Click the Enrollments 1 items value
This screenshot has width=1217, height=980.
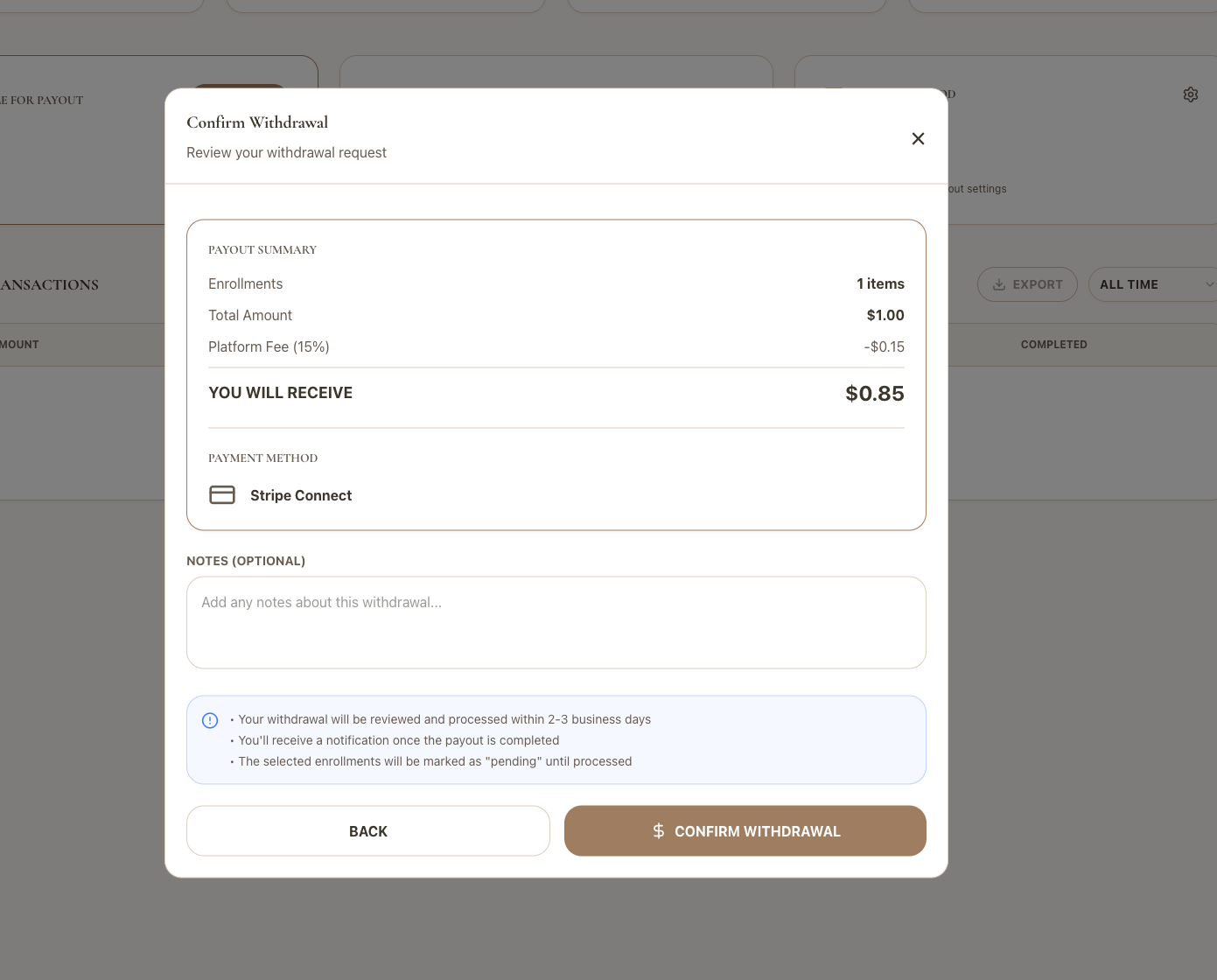[880, 284]
